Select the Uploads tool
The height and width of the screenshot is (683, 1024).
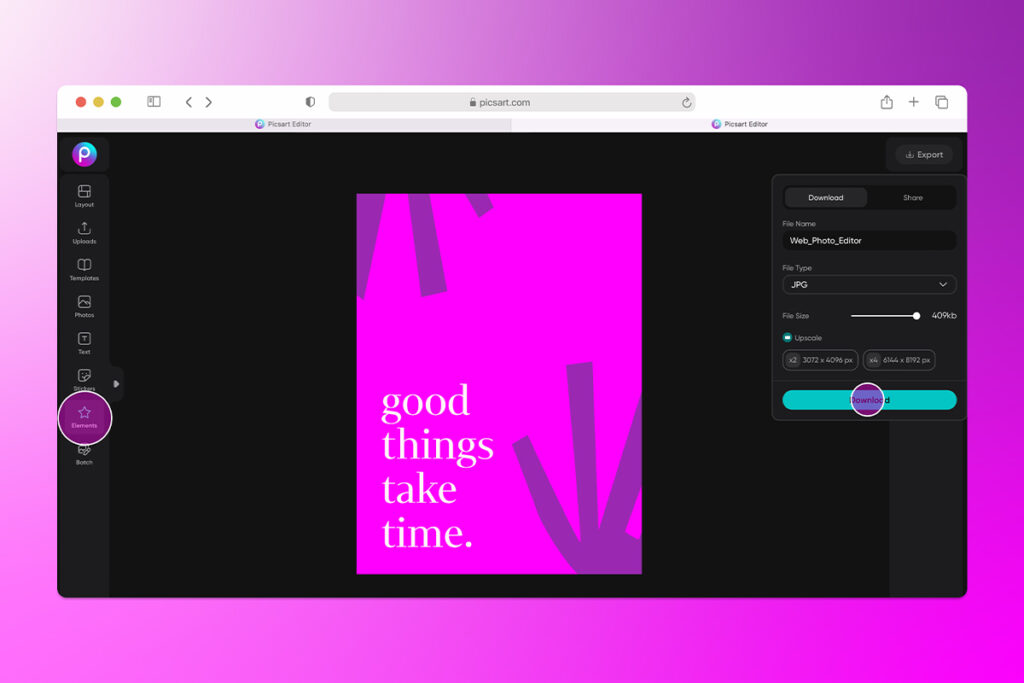84,233
